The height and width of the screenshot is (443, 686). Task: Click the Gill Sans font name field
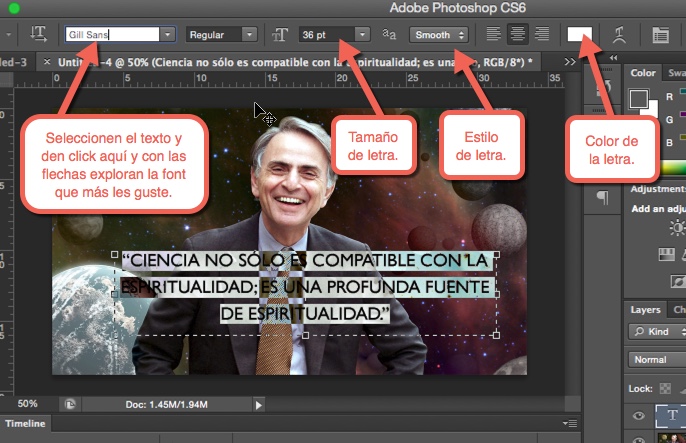109,34
